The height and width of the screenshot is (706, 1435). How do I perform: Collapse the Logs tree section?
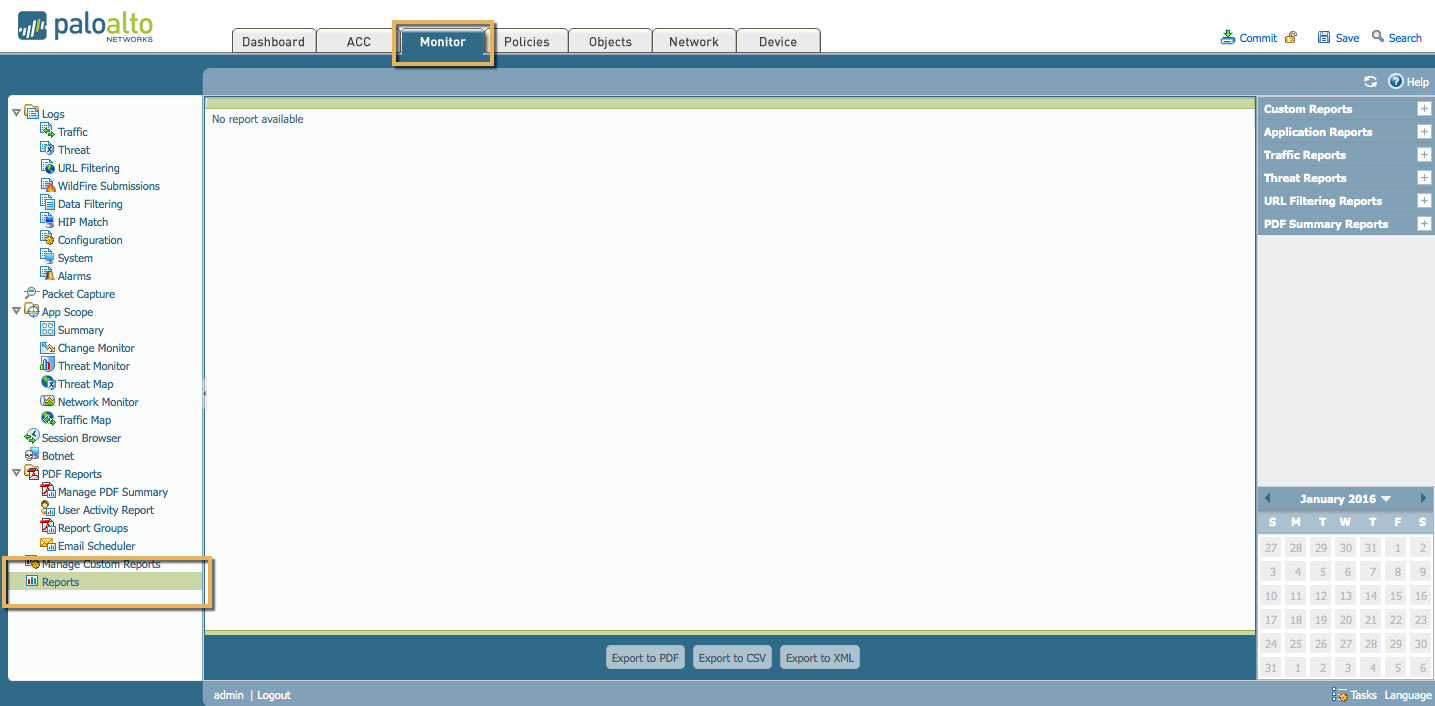pyautogui.click(x=16, y=113)
